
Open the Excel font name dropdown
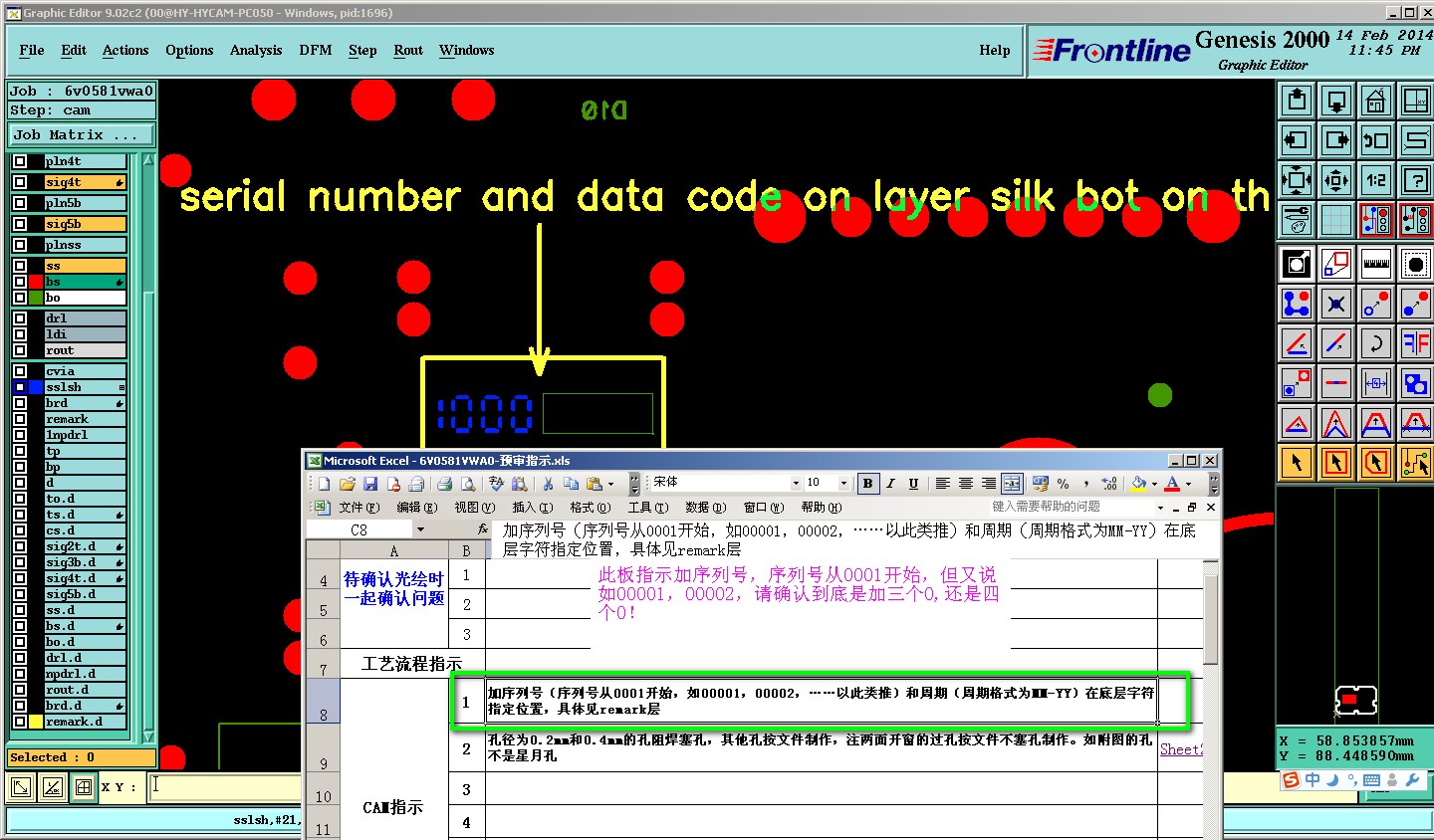coord(796,484)
